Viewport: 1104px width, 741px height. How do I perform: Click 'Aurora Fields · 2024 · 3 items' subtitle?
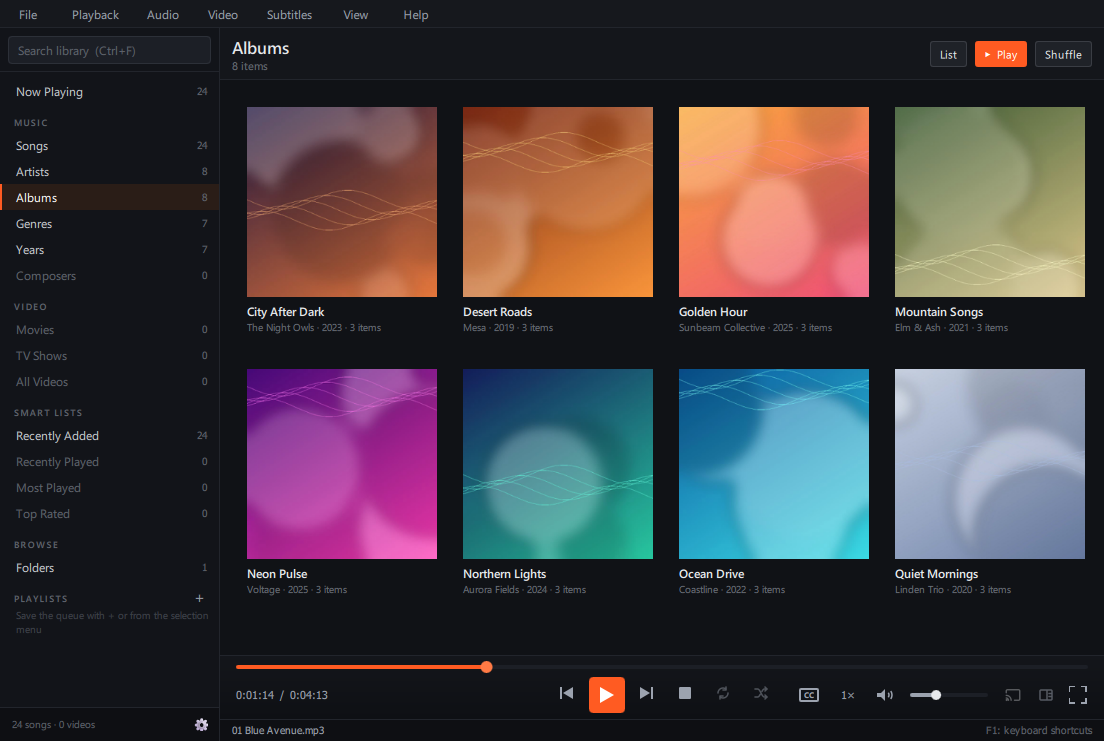525,590
